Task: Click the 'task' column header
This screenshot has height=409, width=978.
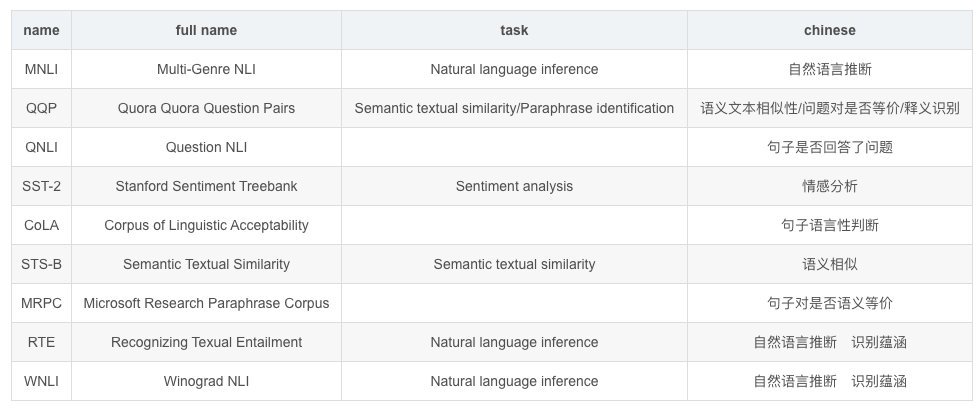Action: pyautogui.click(x=514, y=30)
